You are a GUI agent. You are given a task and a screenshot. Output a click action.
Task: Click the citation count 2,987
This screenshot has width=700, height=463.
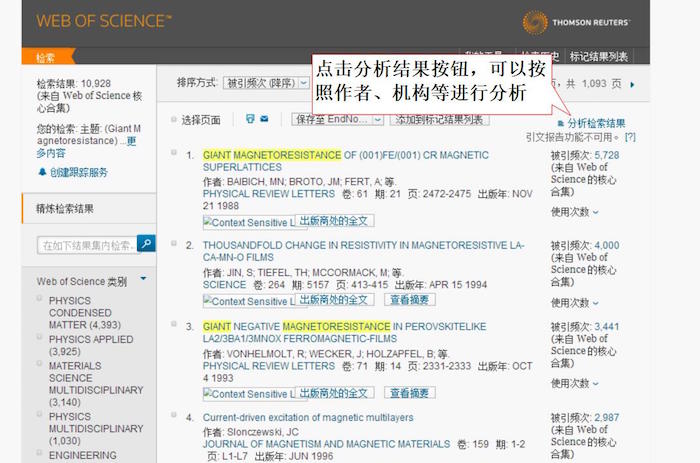(x=607, y=417)
